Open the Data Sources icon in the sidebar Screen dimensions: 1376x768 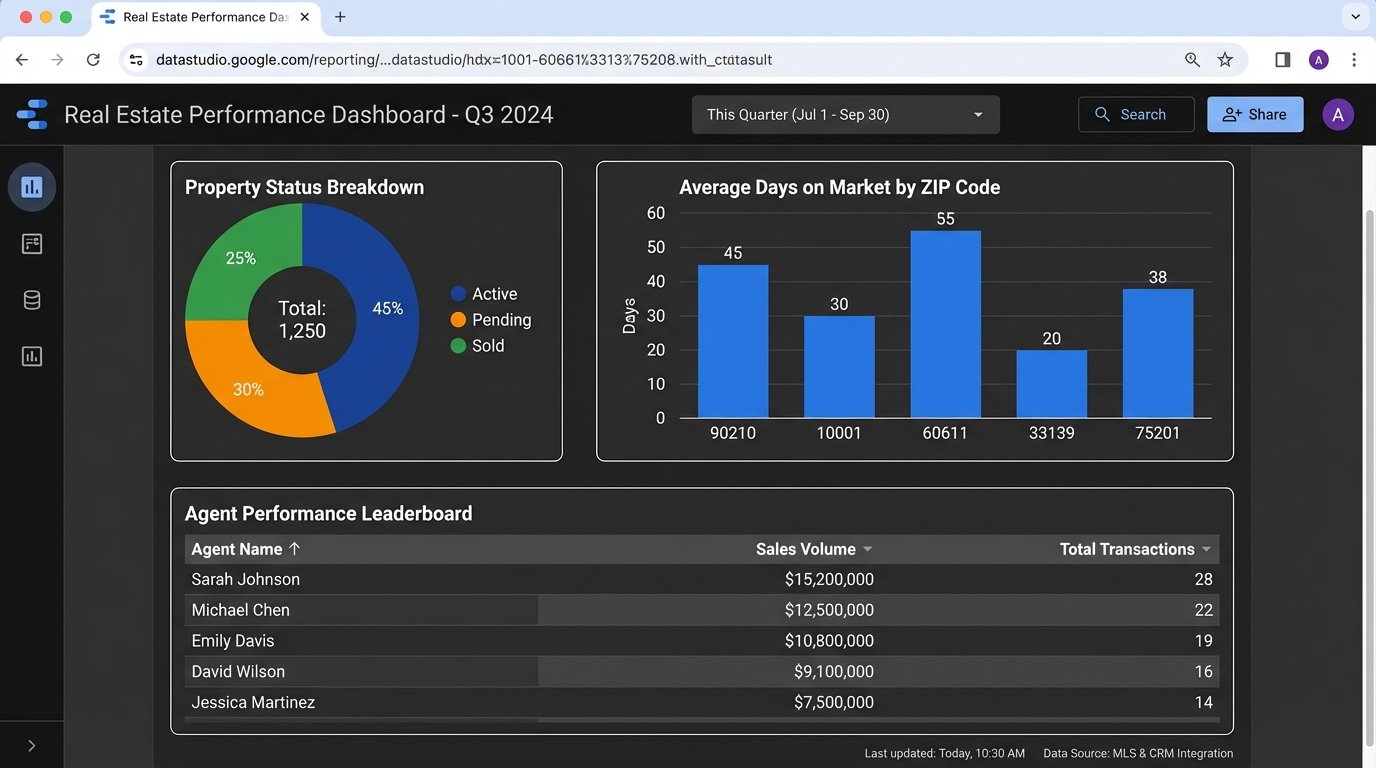(x=31, y=299)
